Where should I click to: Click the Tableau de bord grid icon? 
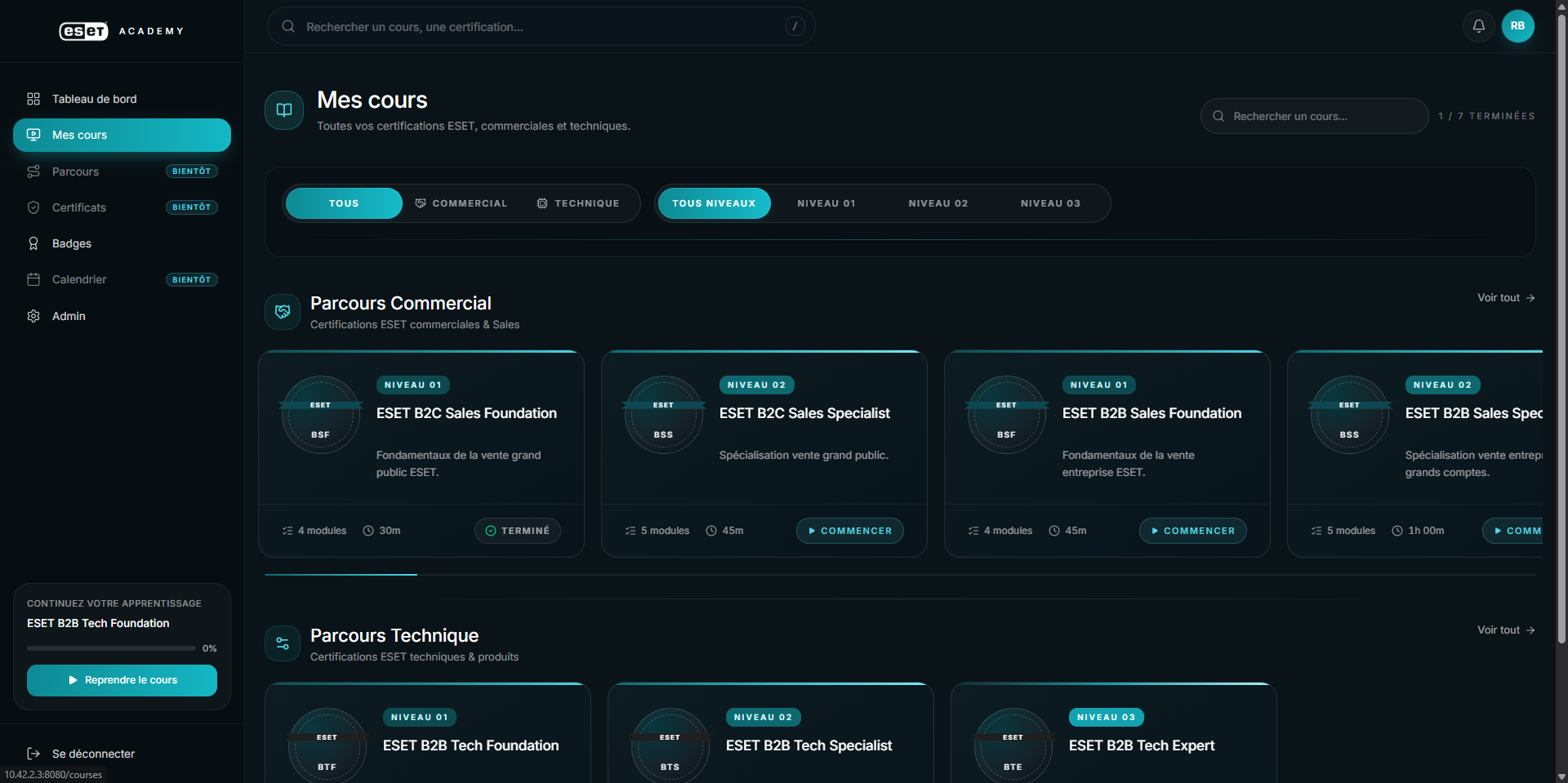pos(33,99)
